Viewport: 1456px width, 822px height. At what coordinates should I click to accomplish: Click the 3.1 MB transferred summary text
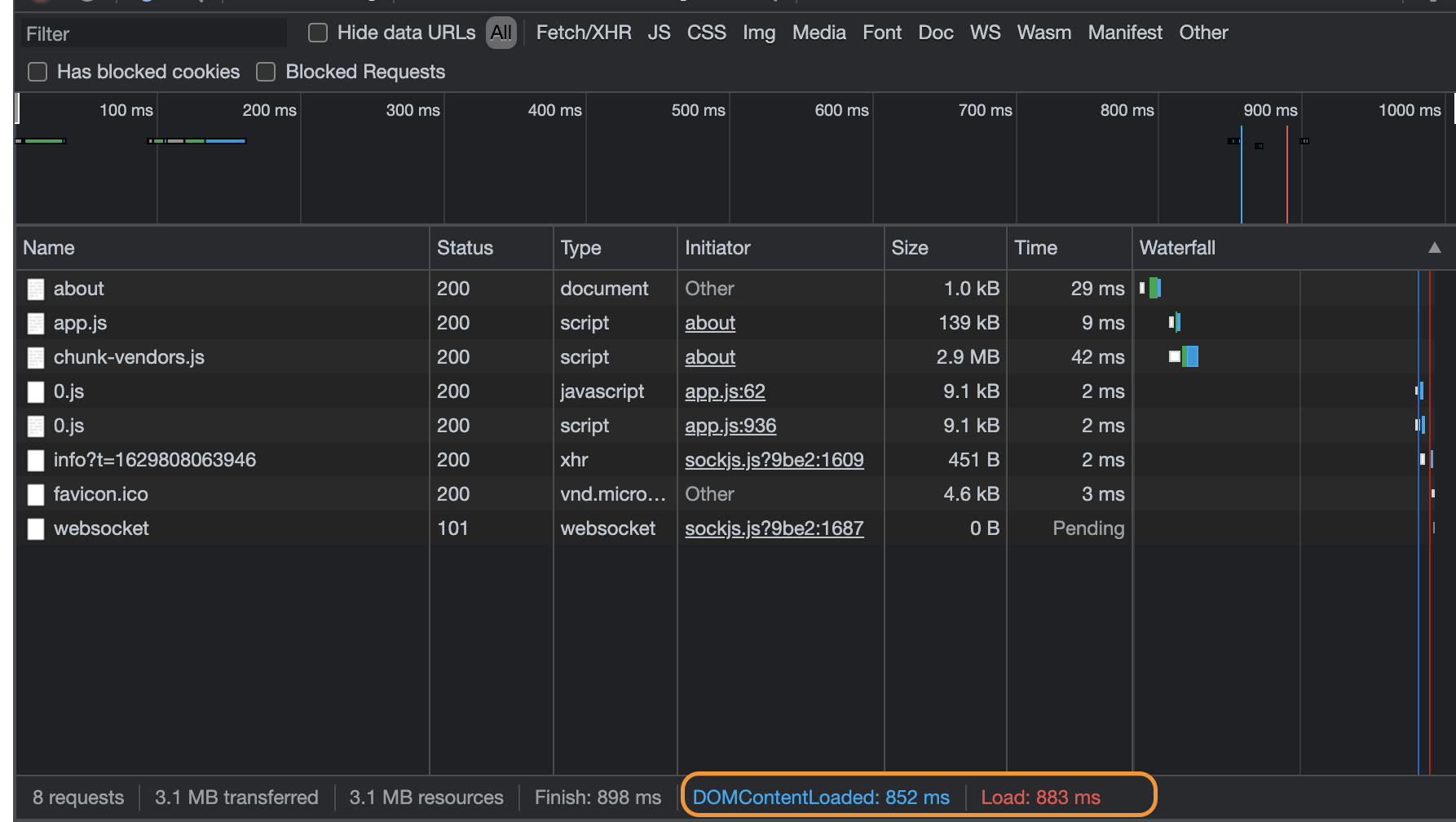pyautogui.click(x=236, y=798)
